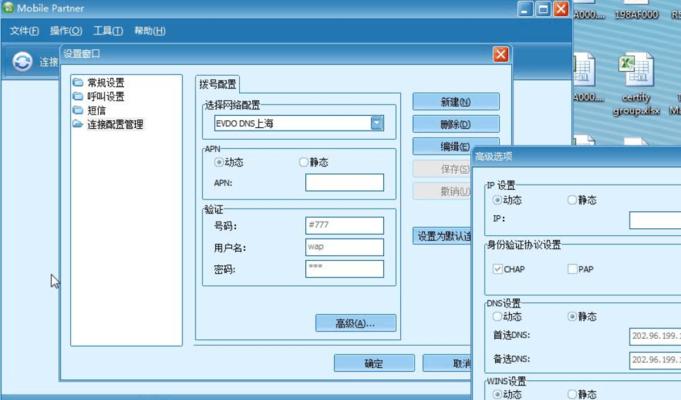Select the APN 动态 radio button
Image resolution: width=681 pixels, height=400 pixels.
tap(218, 162)
